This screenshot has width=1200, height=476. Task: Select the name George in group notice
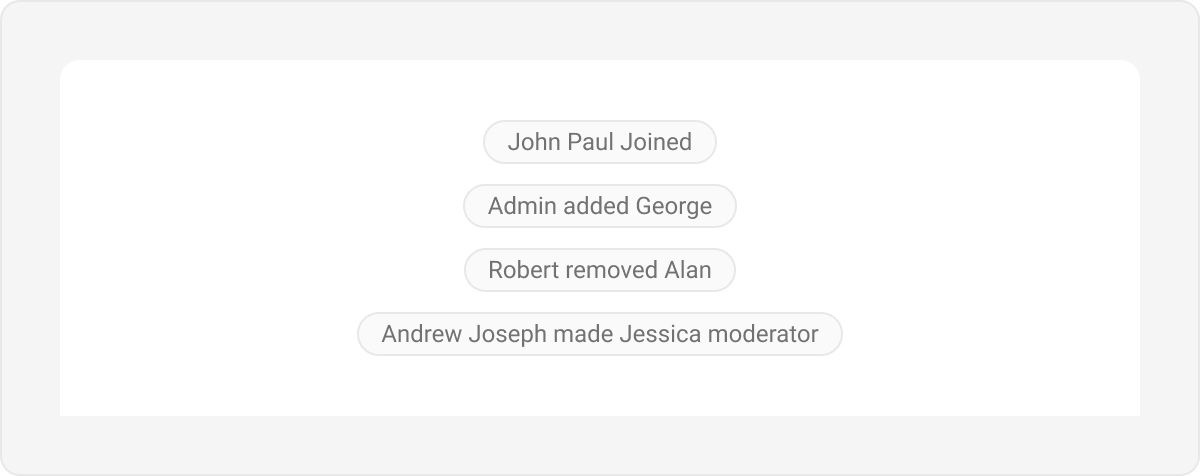(674, 207)
